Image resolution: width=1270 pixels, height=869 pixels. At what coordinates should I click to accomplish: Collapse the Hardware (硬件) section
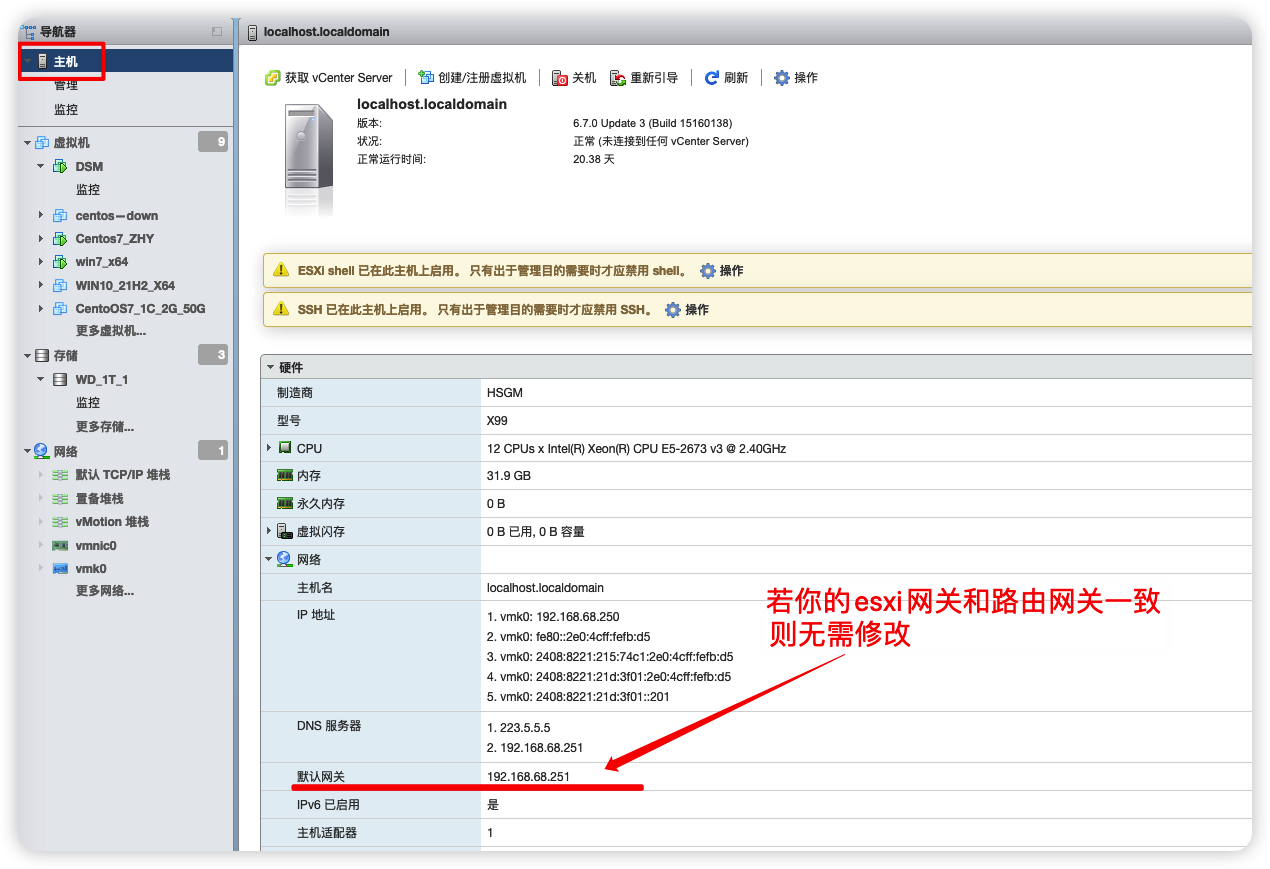coord(270,368)
